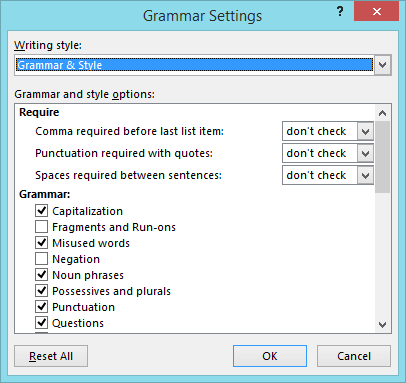406x383 pixels.
Task: Uncheck the Questions checkbox
Action: coord(41,323)
